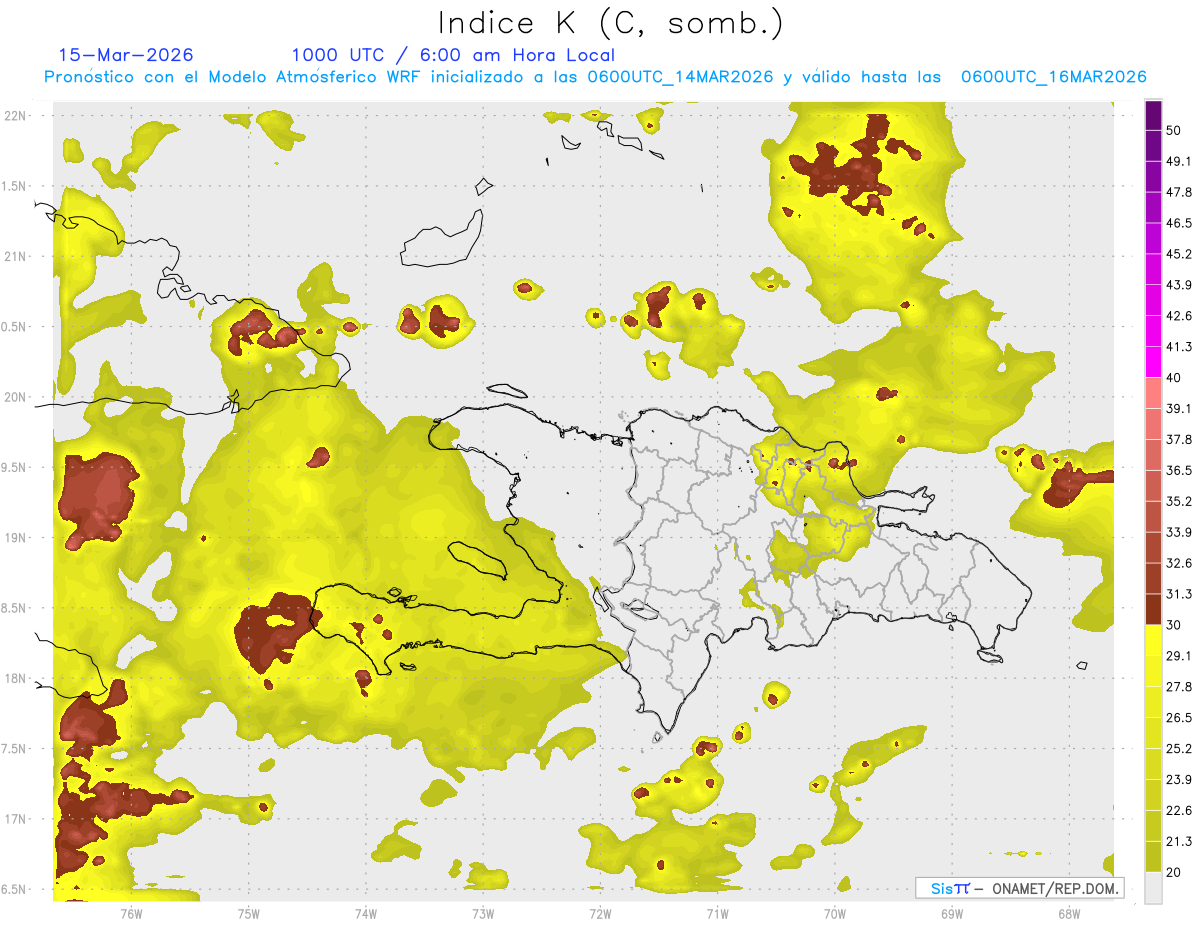
Task: Click the "17N" latitude axis label
Action: [15, 819]
